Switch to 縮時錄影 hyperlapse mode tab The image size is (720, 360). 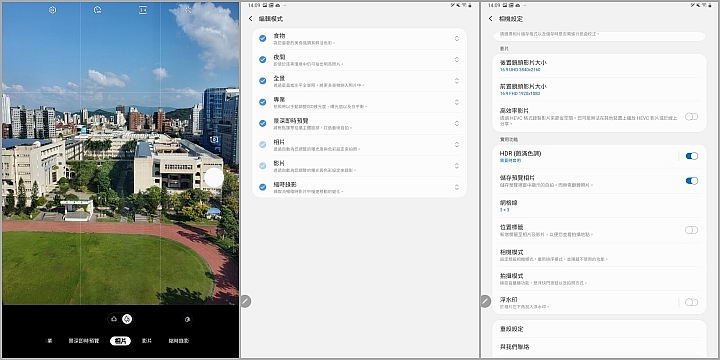pos(179,341)
